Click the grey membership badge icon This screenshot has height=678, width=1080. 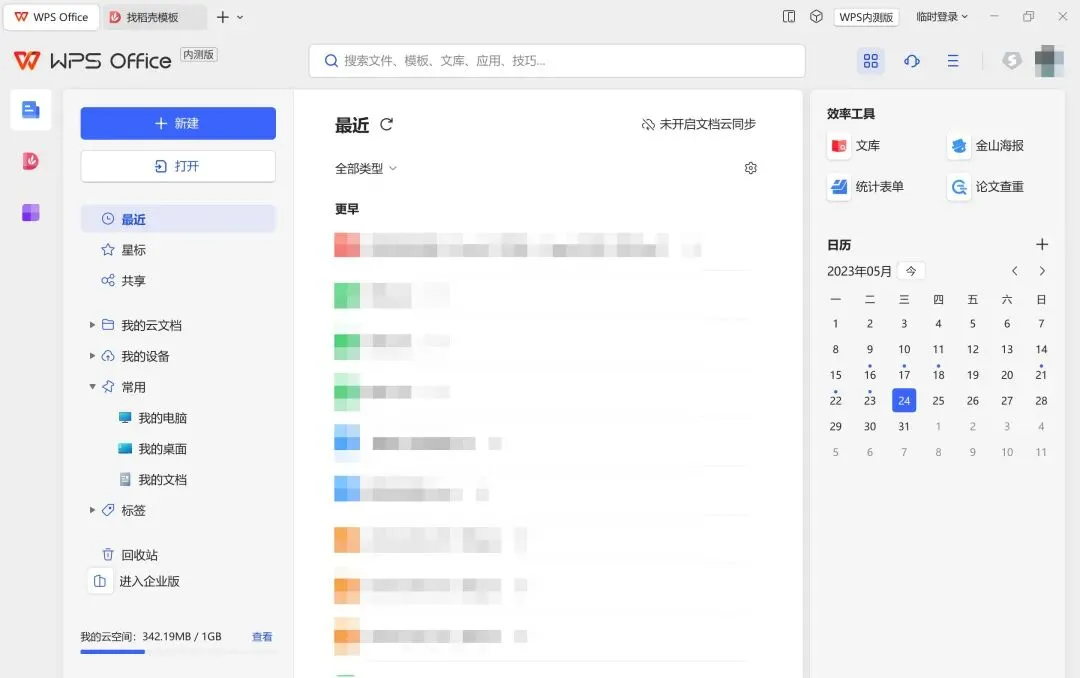1012,61
